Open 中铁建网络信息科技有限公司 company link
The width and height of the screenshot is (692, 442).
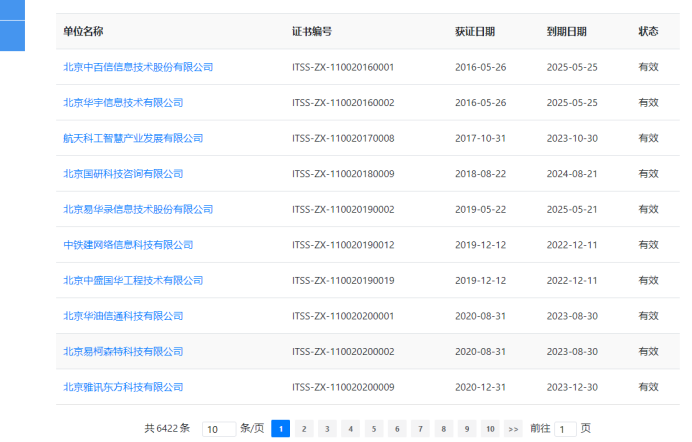coord(128,245)
